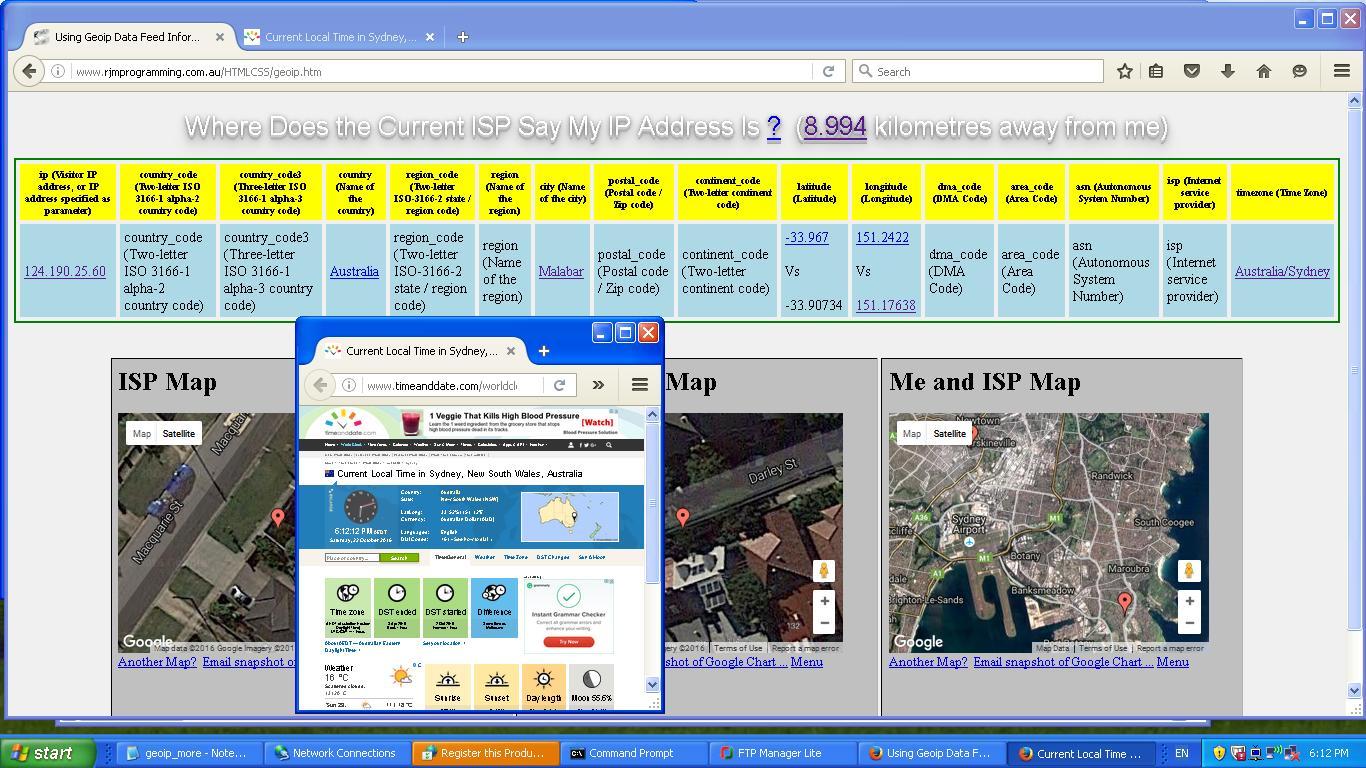Close the 'Using Geoip Data Feed' tab
1366x768 pixels.
(220, 37)
